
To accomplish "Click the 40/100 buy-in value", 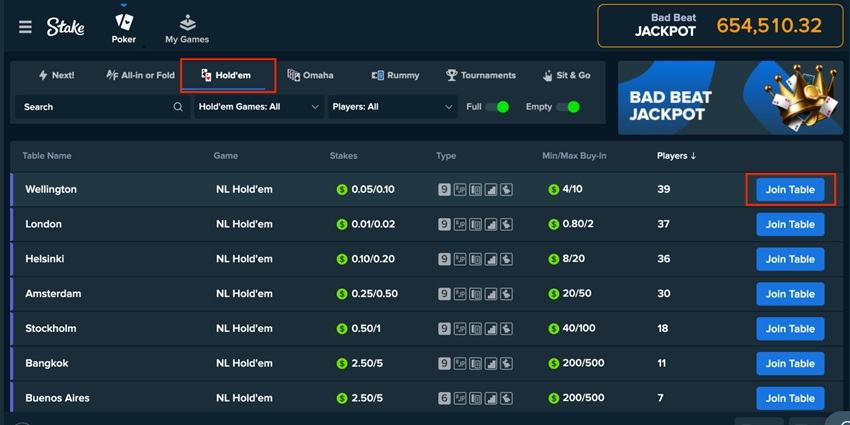I will click(579, 328).
